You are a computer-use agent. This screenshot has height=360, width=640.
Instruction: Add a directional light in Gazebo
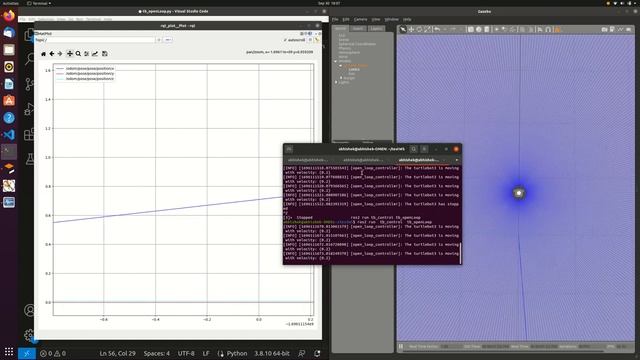[x=513, y=29]
